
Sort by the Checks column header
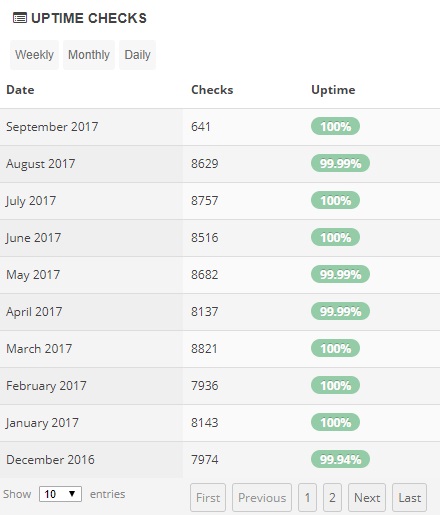[x=212, y=90]
